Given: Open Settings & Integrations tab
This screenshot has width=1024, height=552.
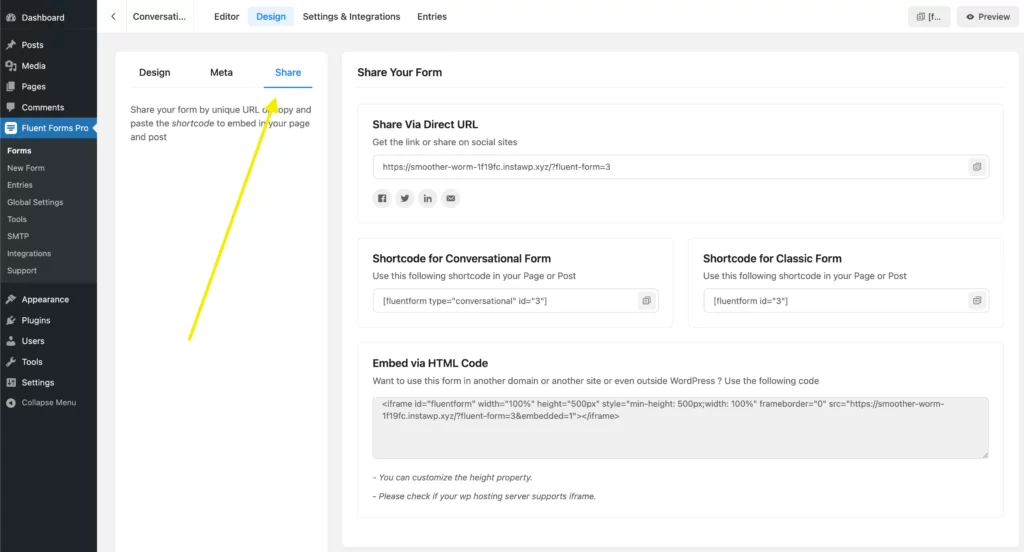Looking at the screenshot, I should [351, 16].
